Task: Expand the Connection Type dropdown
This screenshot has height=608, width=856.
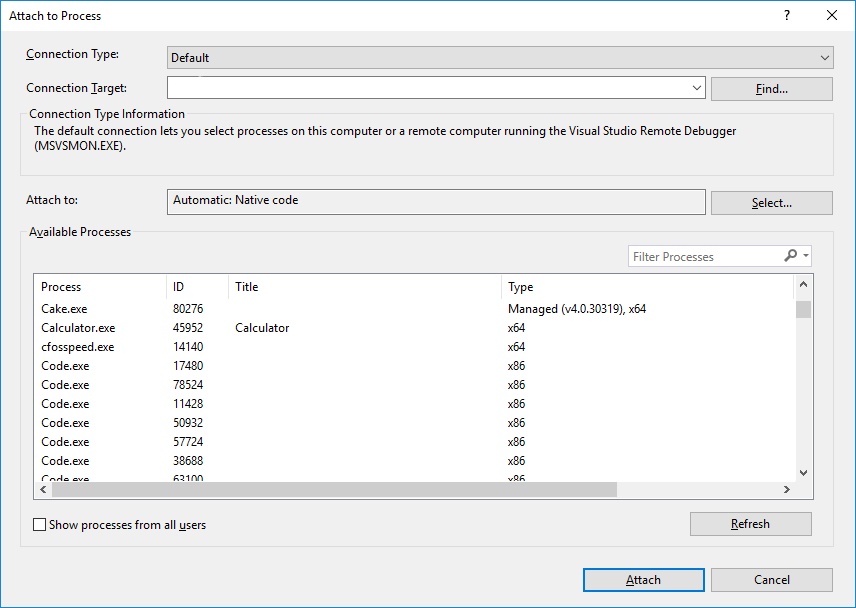Action: tap(824, 58)
